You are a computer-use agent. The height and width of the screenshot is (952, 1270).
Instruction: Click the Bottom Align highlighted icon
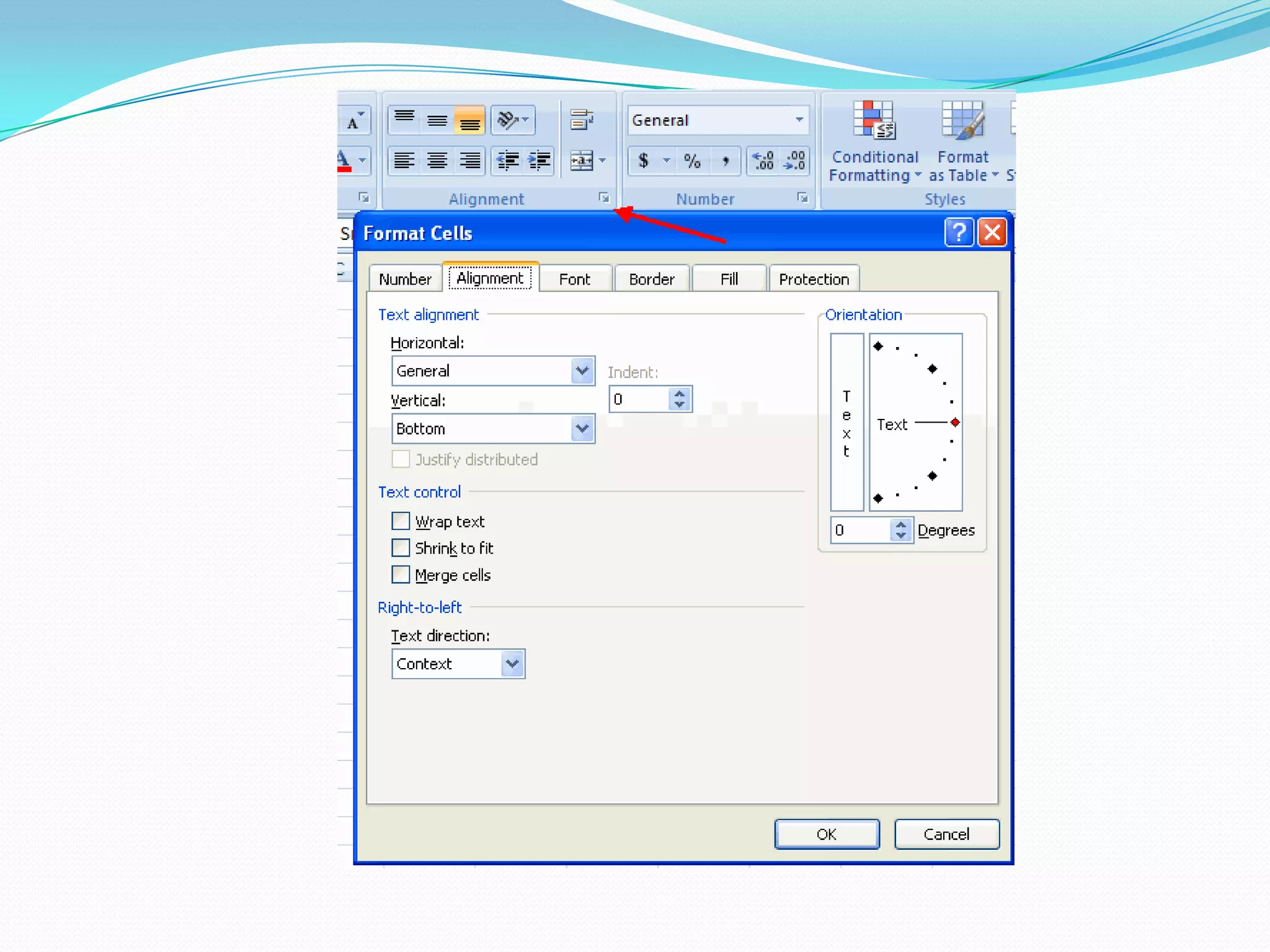469,121
